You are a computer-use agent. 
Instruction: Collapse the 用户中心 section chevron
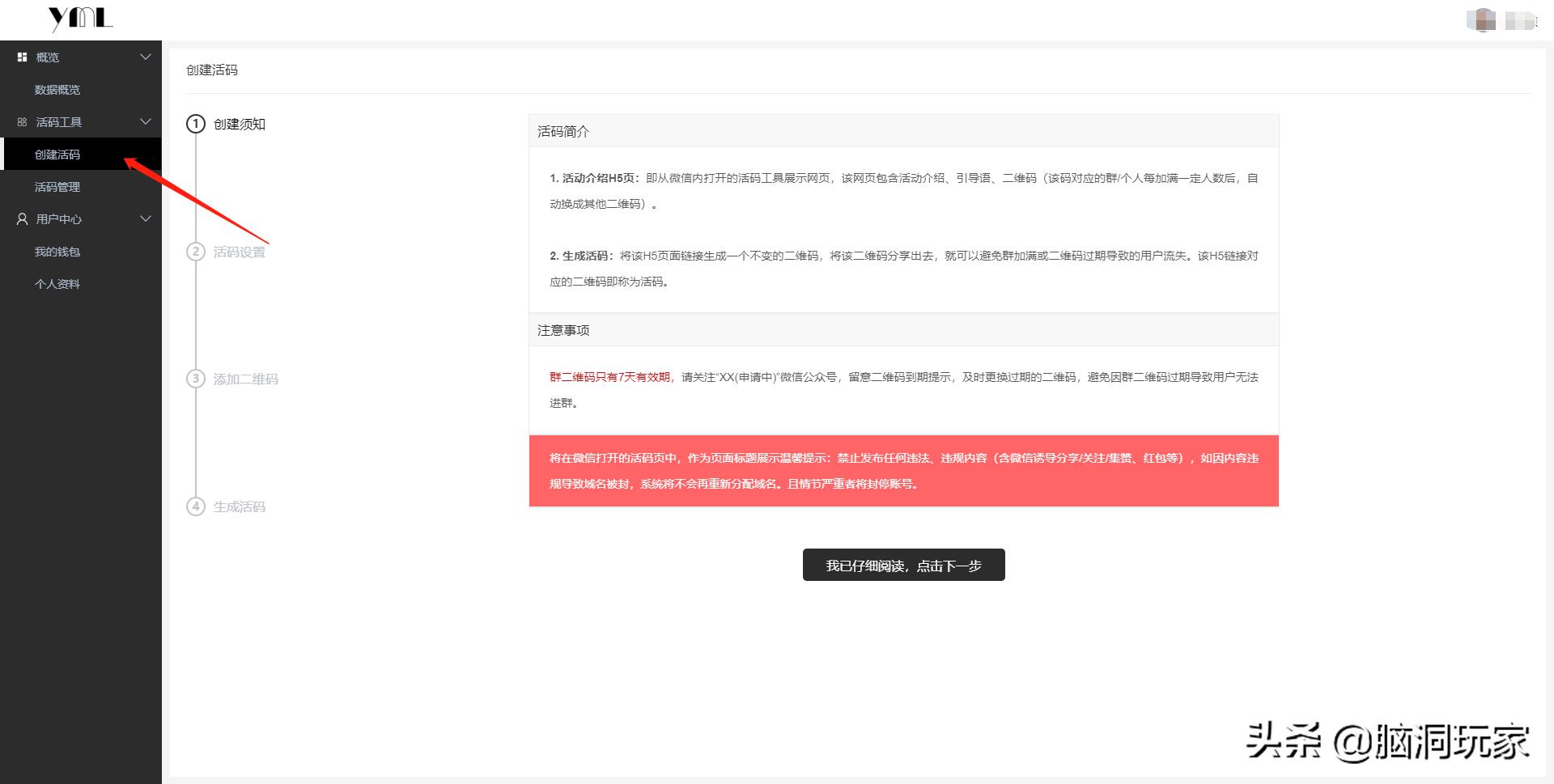(x=146, y=218)
